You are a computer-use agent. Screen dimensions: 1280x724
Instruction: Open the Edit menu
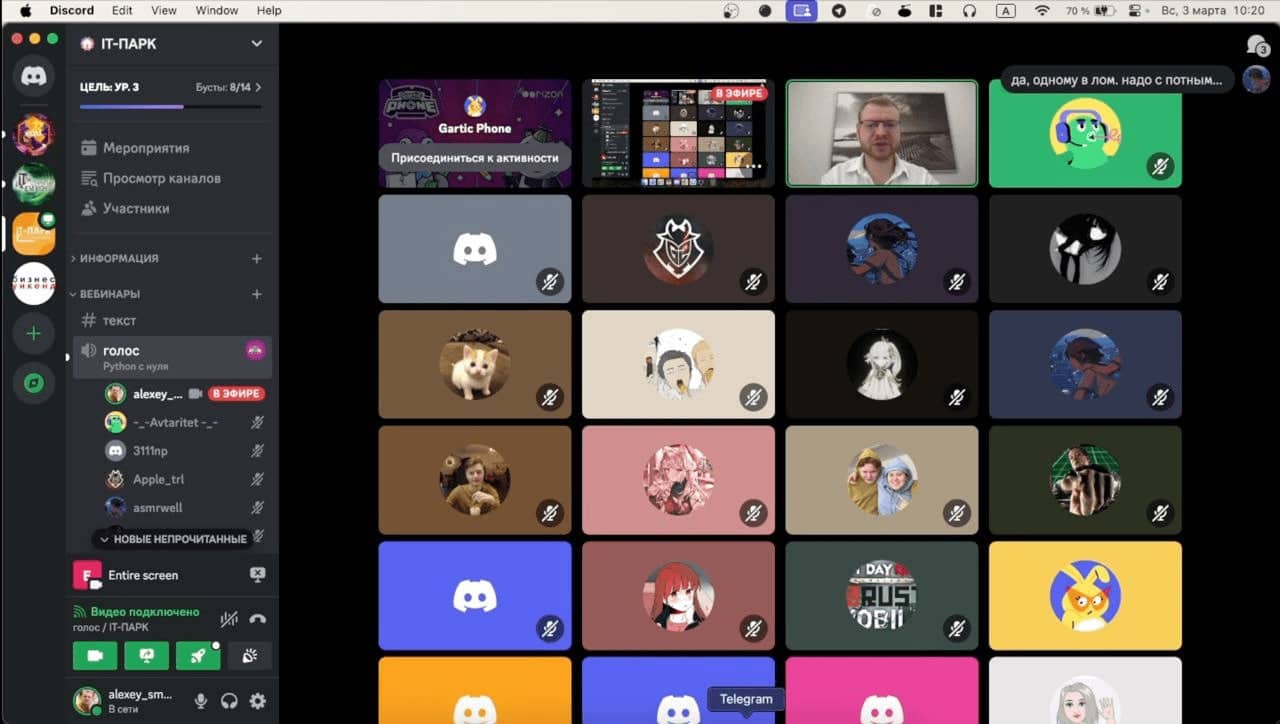pyautogui.click(x=122, y=11)
